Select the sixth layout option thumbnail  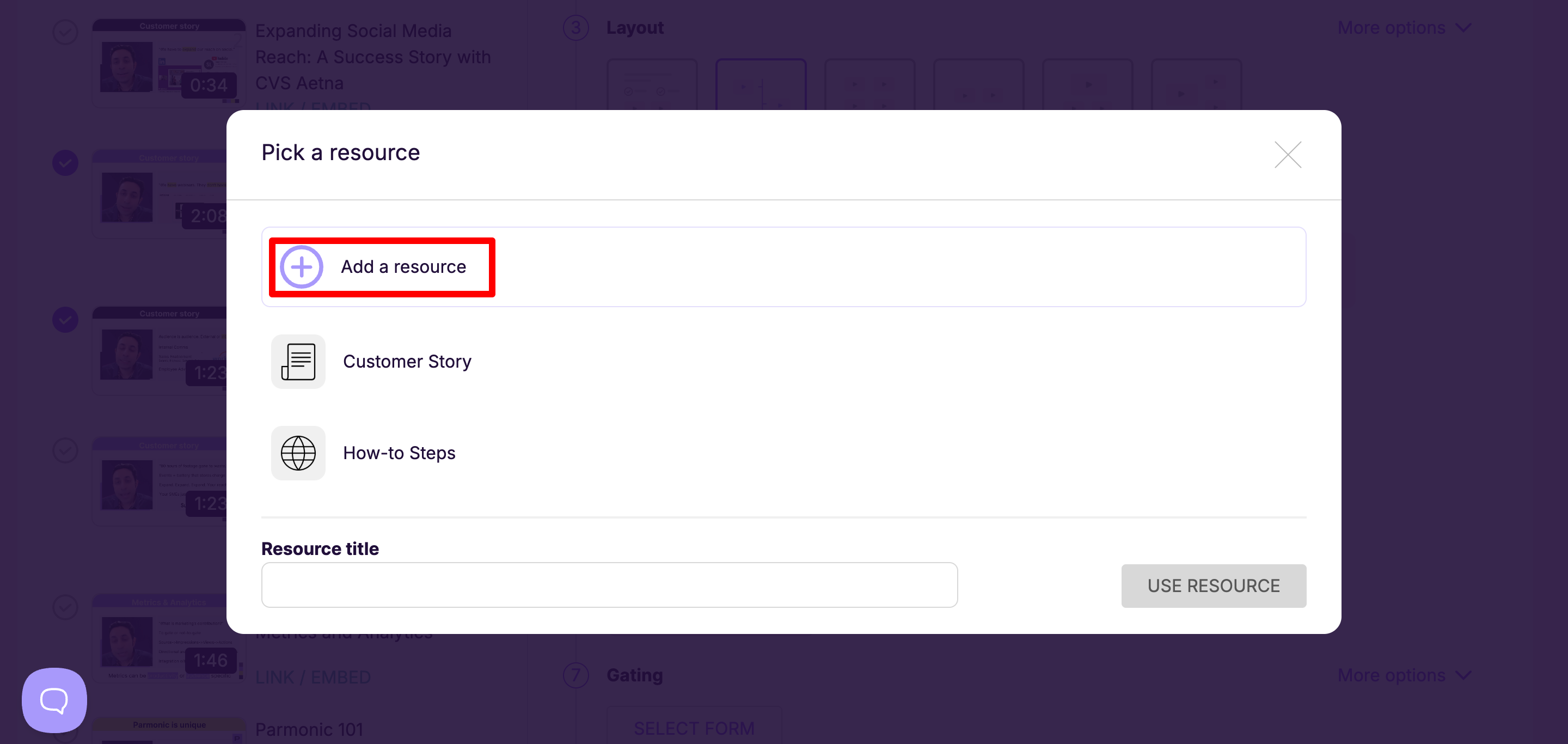[1197, 84]
